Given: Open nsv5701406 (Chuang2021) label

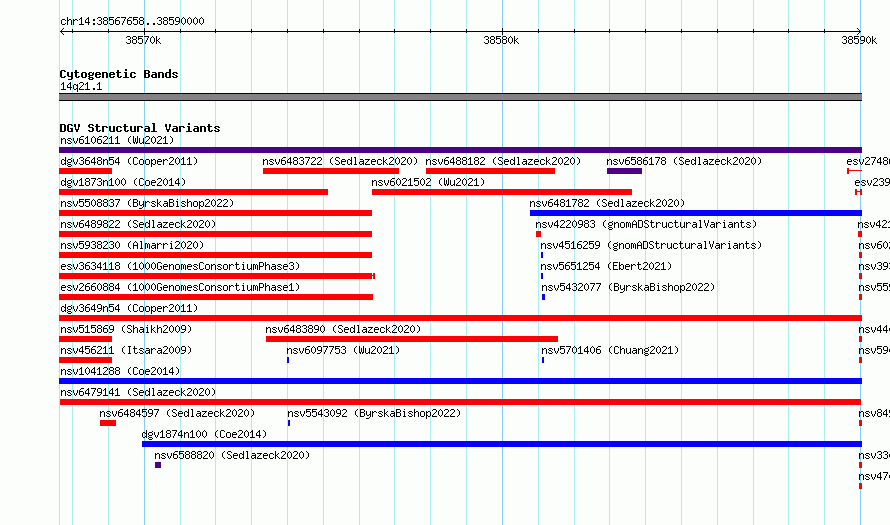Looking at the screenshot, I should 610,350.
